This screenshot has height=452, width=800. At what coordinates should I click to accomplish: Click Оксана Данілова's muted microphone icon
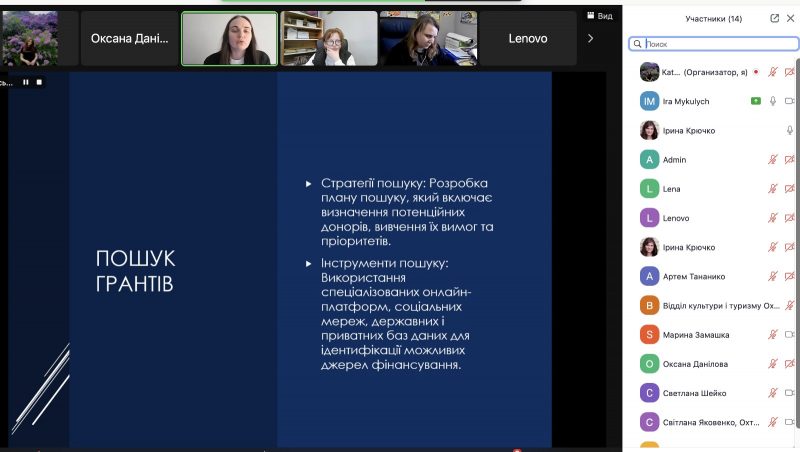coord(773,364)
